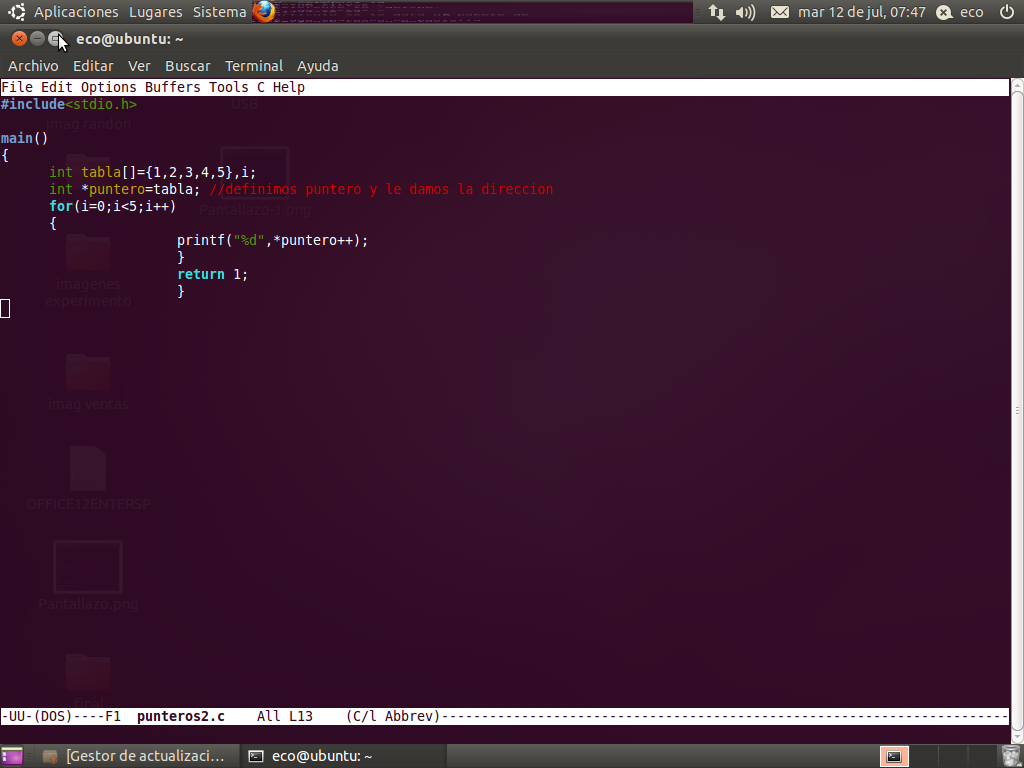Viewport: 1024px width, 768px height.
Task: Click the All L13 position indicator
Action: point(285,716)
